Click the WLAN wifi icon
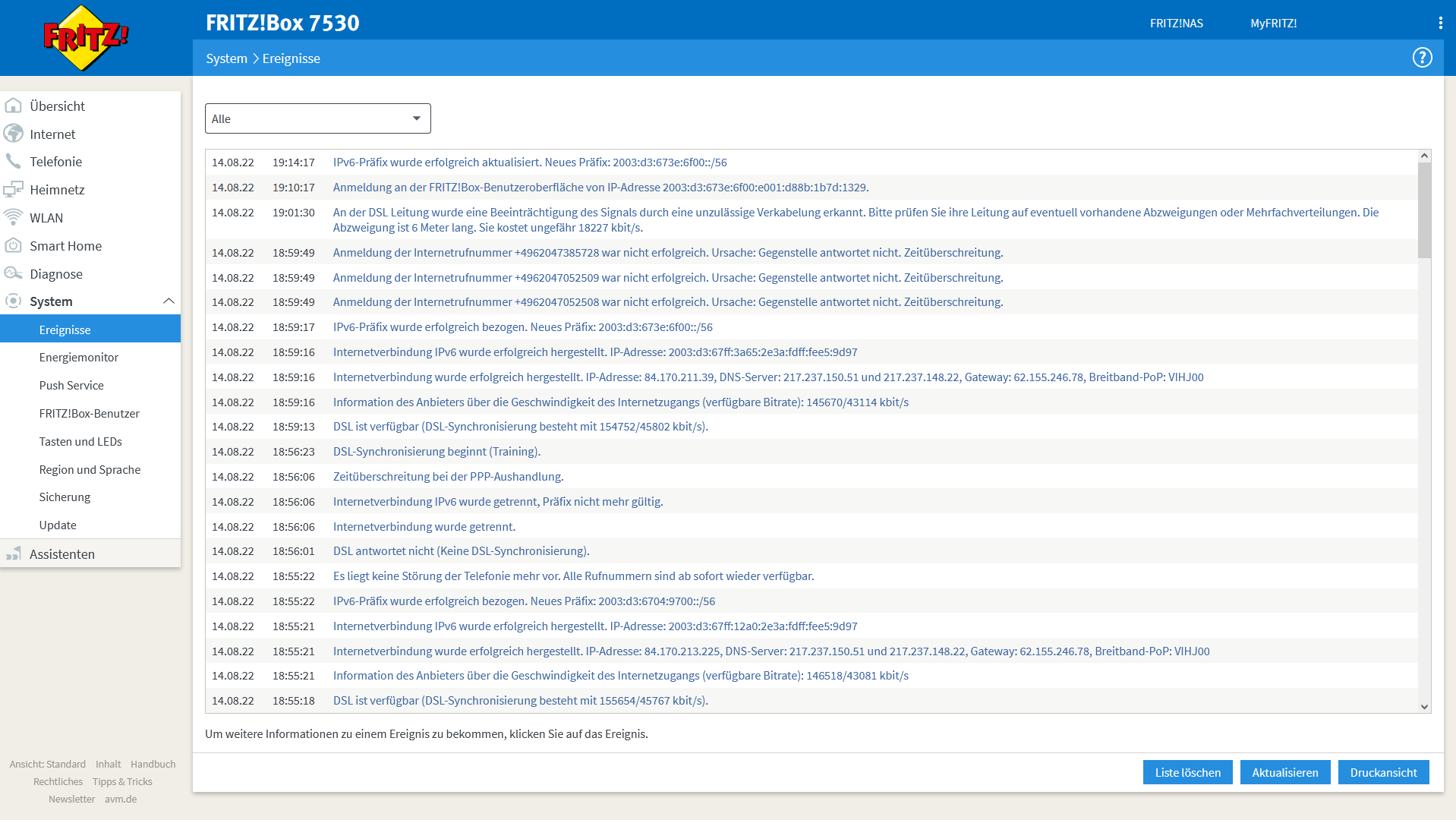The image size is (1456, 820). point(13,217)
